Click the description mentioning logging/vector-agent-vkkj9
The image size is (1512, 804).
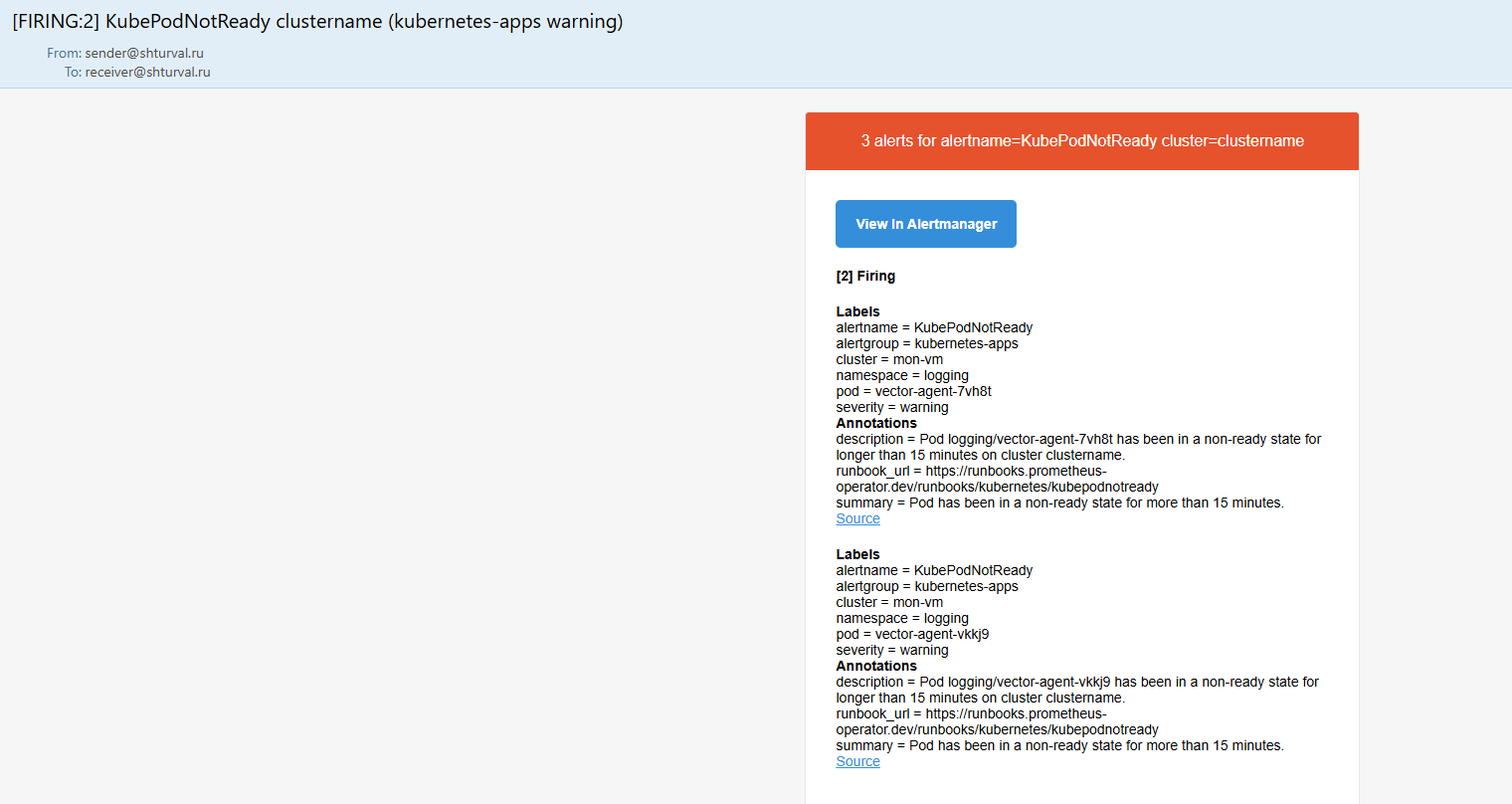(x=1077, y=690)
